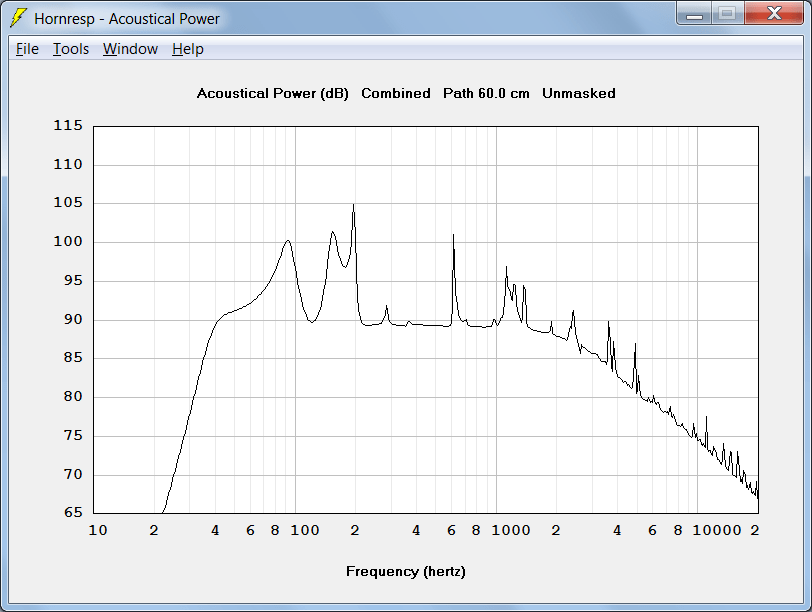Open the Help menu
The width and height of the screenshot is (812, 612).
point(187,49)
